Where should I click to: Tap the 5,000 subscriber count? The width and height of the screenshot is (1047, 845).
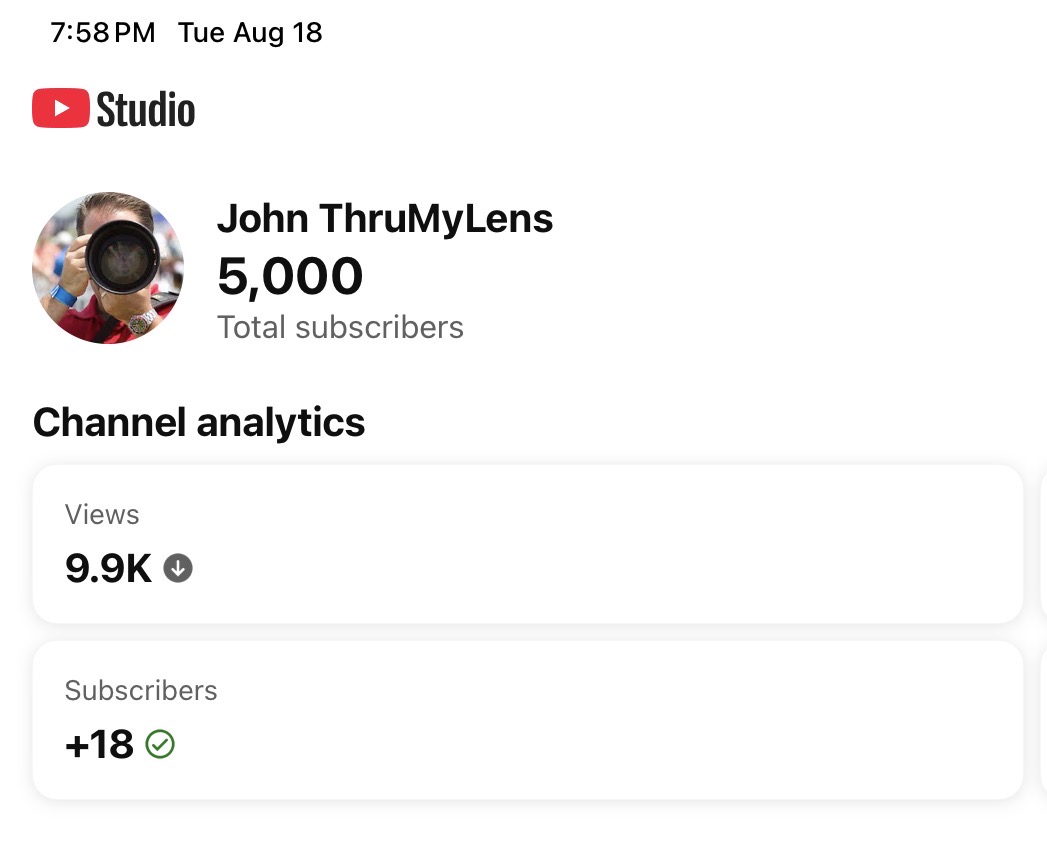pyautogui.click(x=290, y=275)
